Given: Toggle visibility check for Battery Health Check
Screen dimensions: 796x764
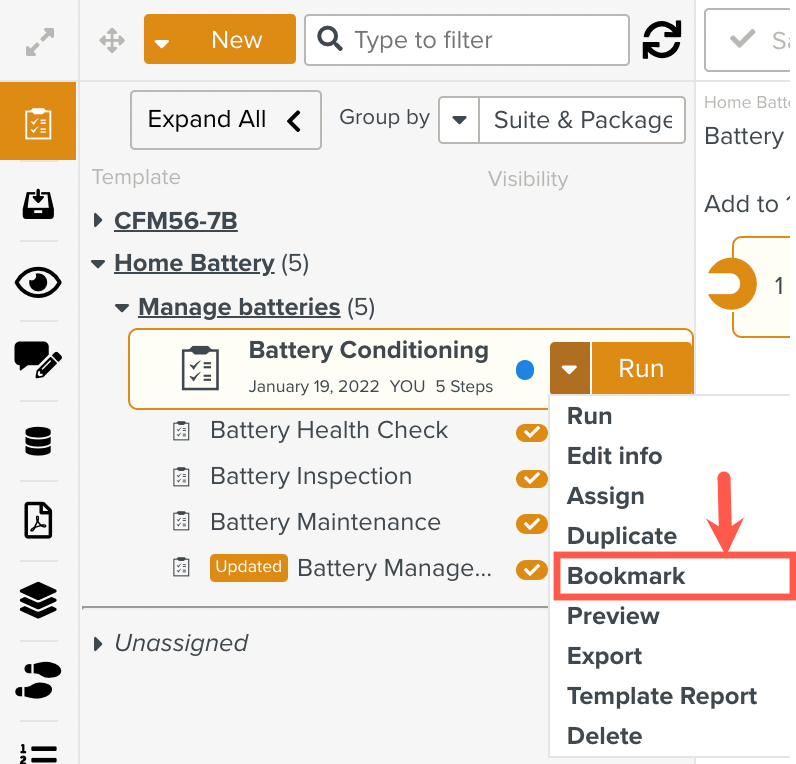Looking at the screenshot, I should click(x=531, y=432).
